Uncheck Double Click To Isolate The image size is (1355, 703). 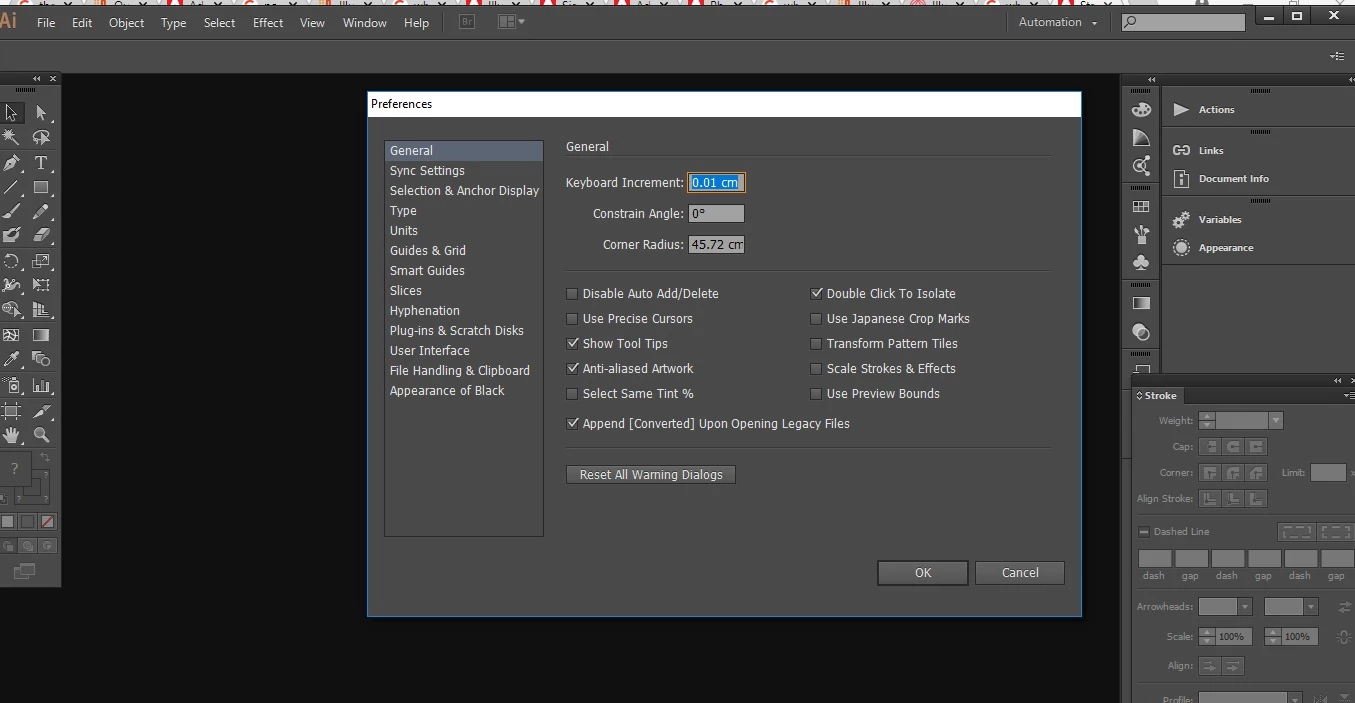pyautogui.click(x=816, y=294)
